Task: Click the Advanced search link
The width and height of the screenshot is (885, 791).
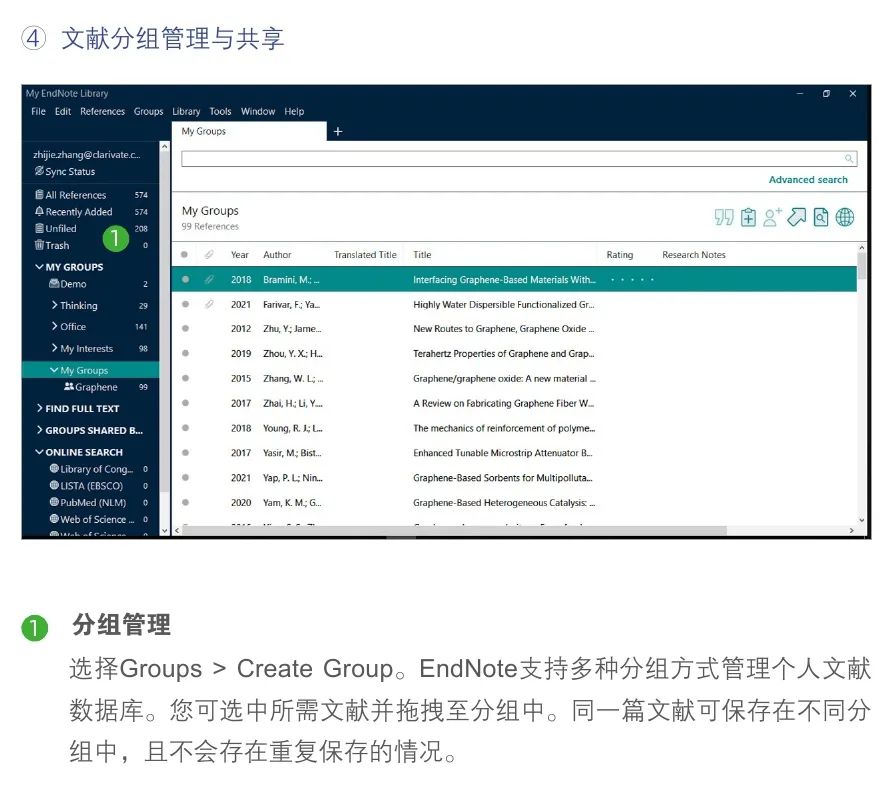Action: [808, 180]
